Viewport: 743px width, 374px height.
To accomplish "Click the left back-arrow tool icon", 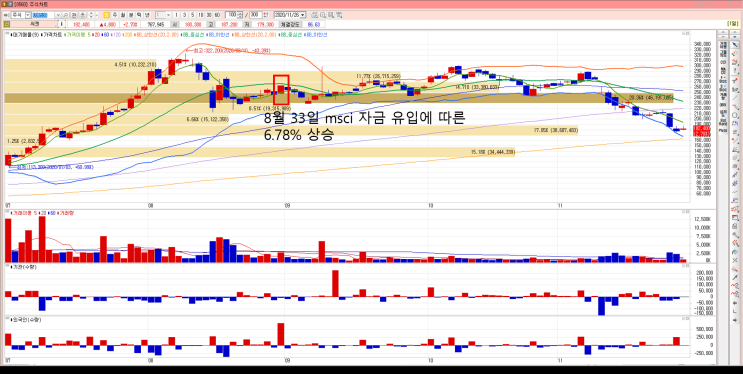I will point(735,303).
